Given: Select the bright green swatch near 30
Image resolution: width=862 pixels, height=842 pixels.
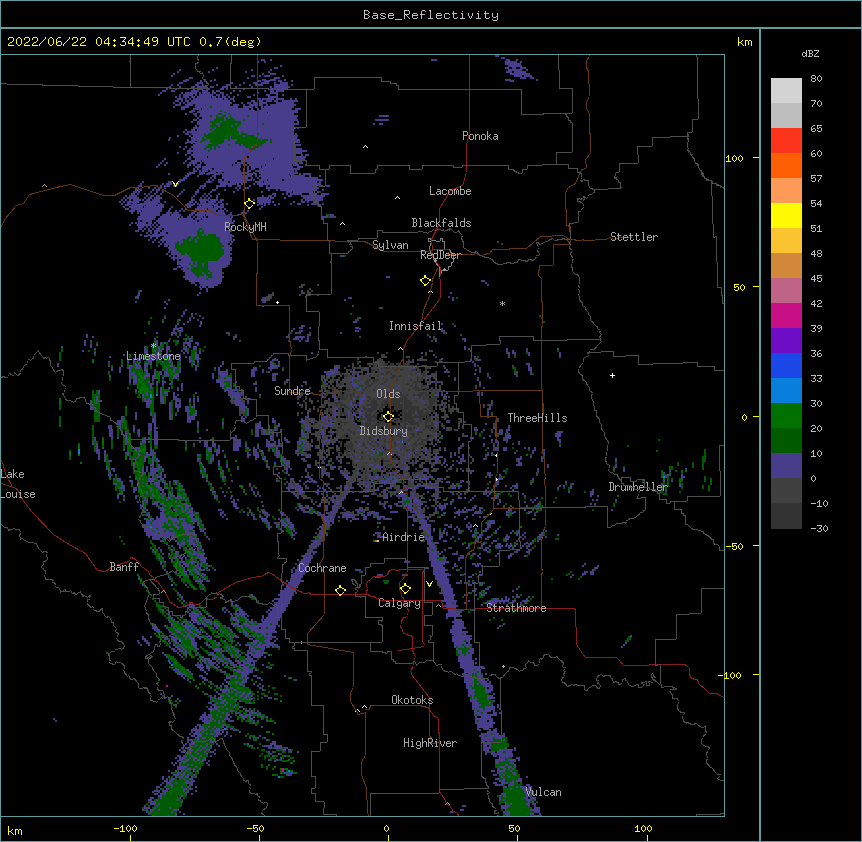Looking at the screenshot, I should tap(786, 416).
